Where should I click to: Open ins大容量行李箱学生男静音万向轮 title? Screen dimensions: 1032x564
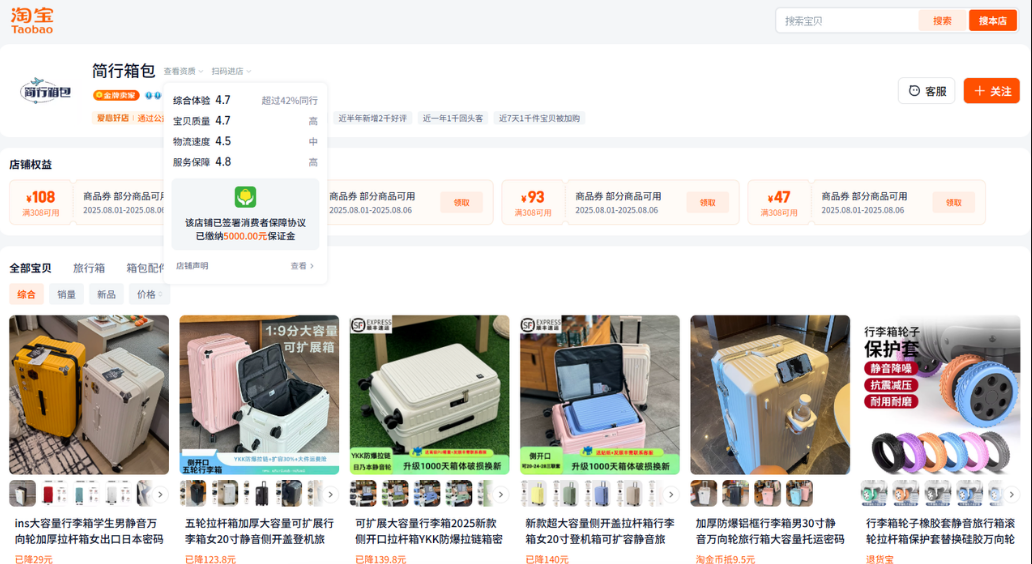(x=89, y=531)
